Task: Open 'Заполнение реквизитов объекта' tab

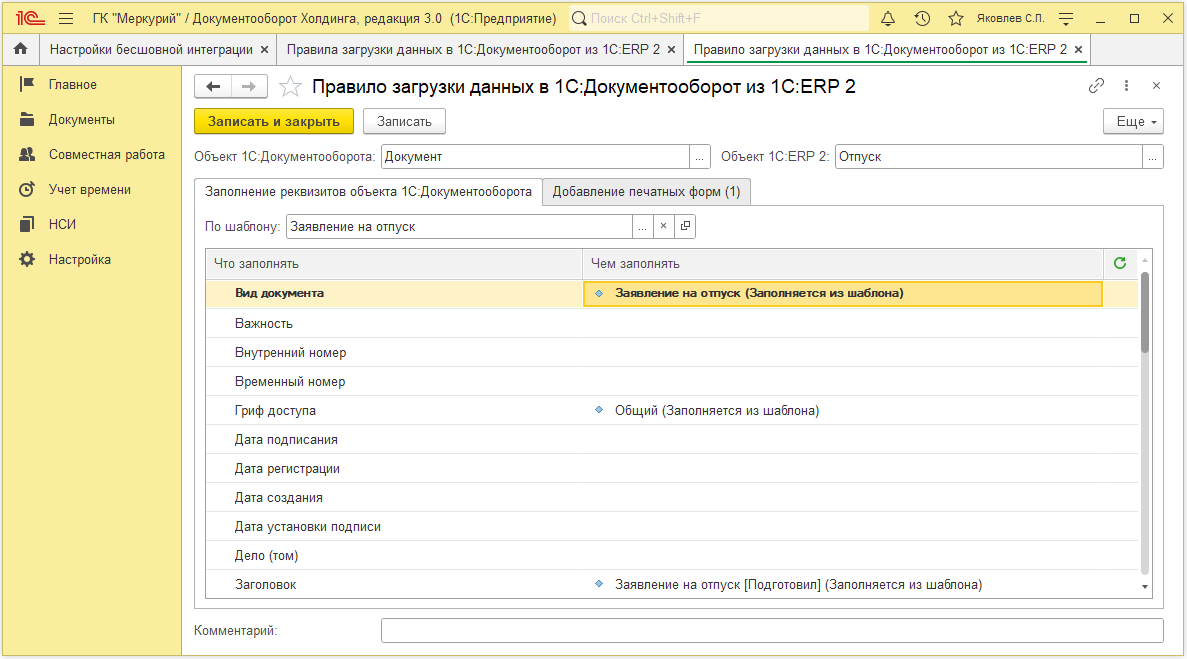Action: click(368, 191)
